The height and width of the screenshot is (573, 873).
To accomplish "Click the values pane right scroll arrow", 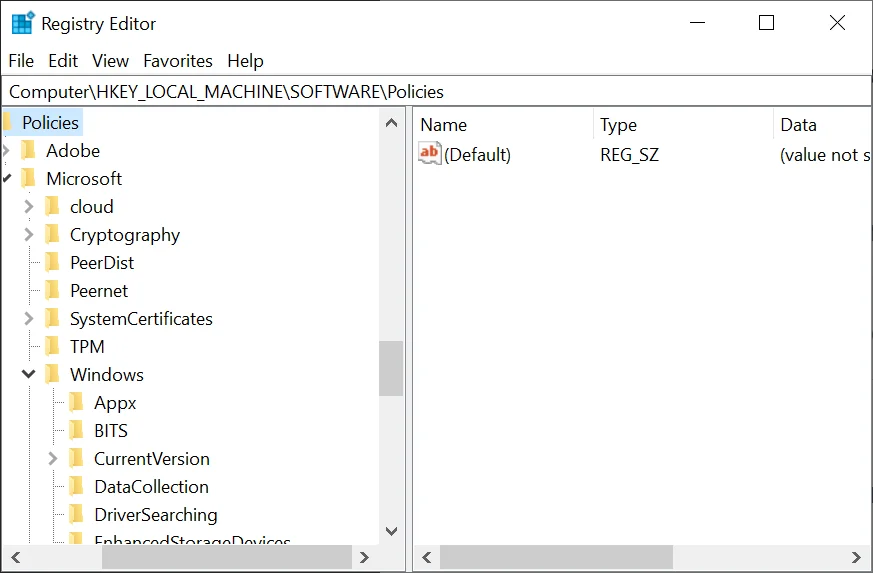I will click(856, 557).
